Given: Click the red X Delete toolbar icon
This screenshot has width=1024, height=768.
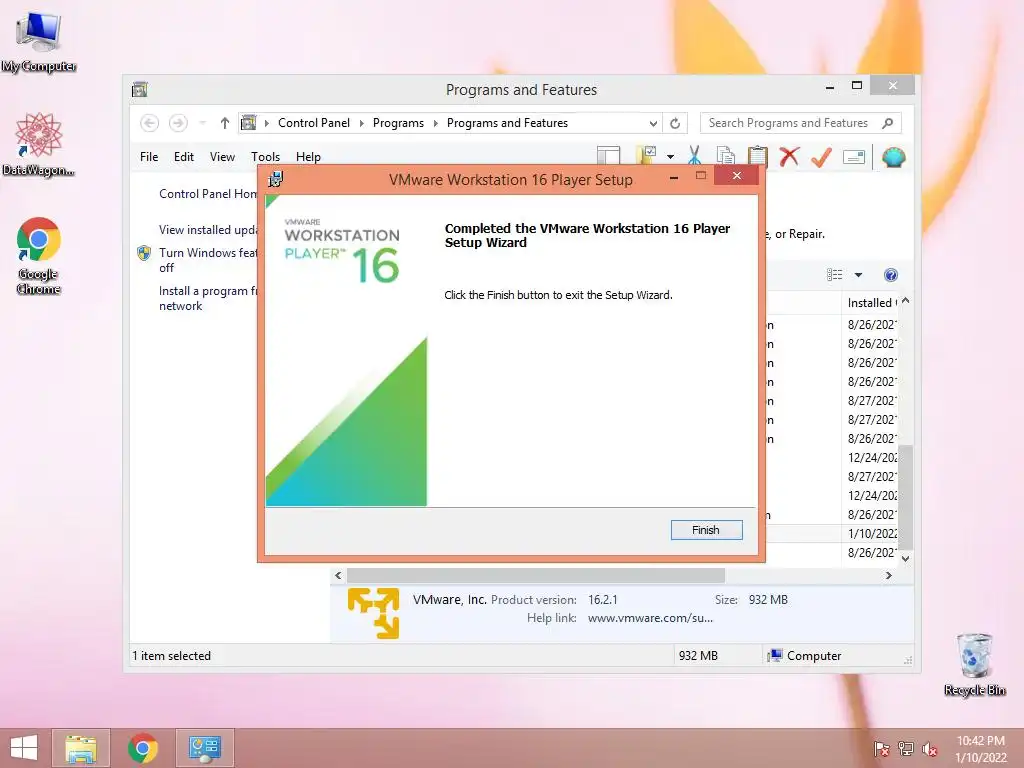Looking at the screenshot, I should tap(789, 156).
